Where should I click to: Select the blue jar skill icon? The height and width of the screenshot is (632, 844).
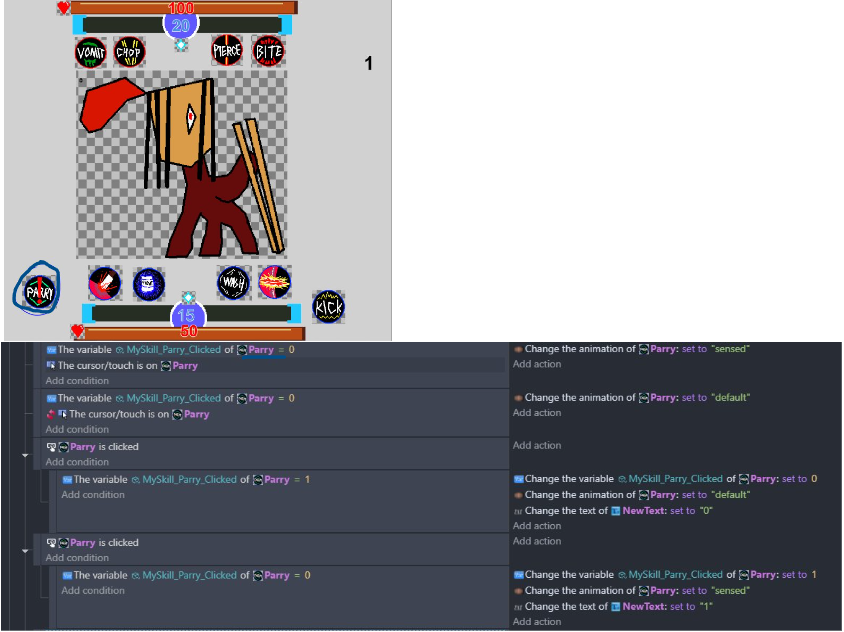point(149,284)
